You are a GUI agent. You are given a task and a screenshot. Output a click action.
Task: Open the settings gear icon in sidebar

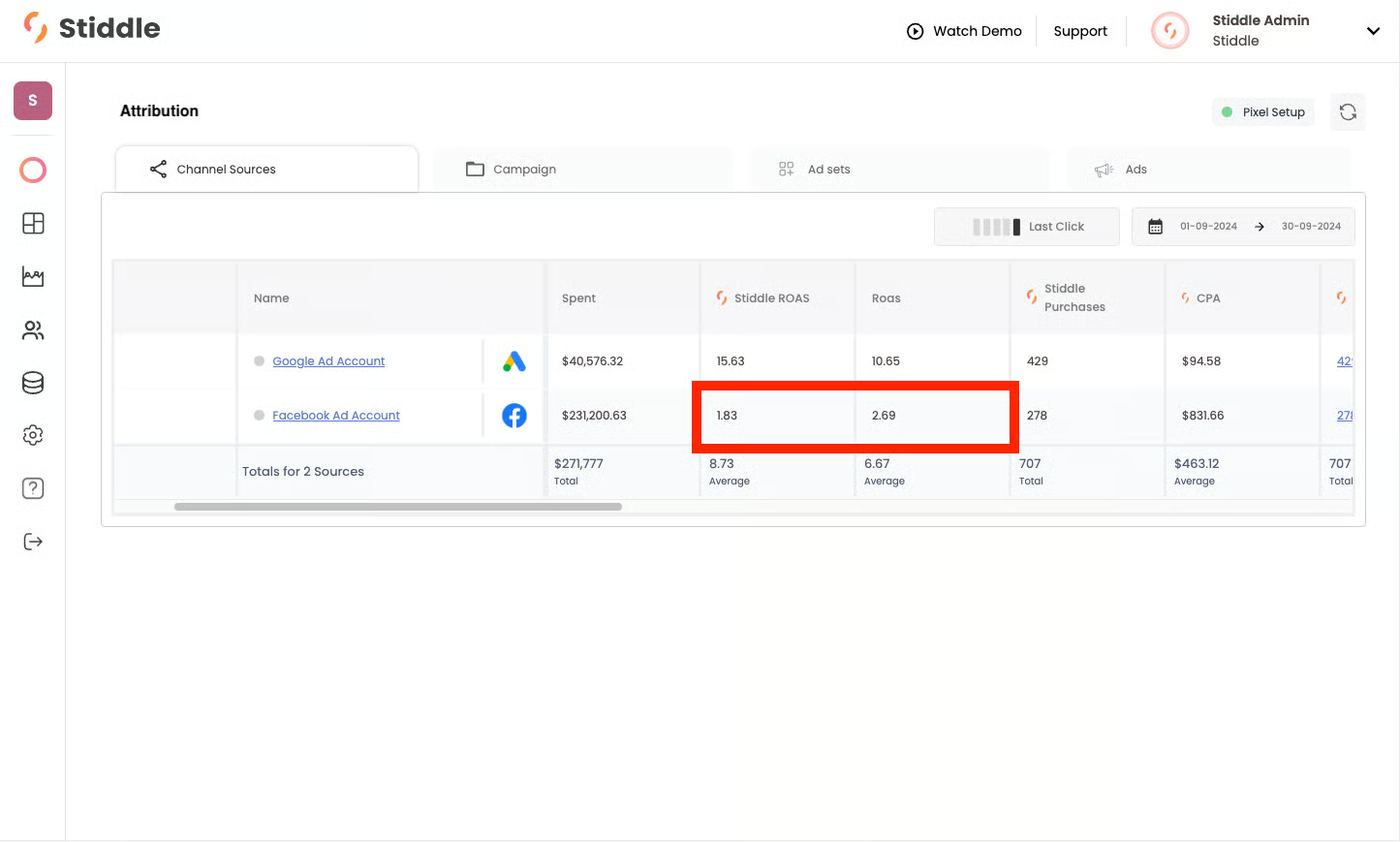tap(33, 435)
